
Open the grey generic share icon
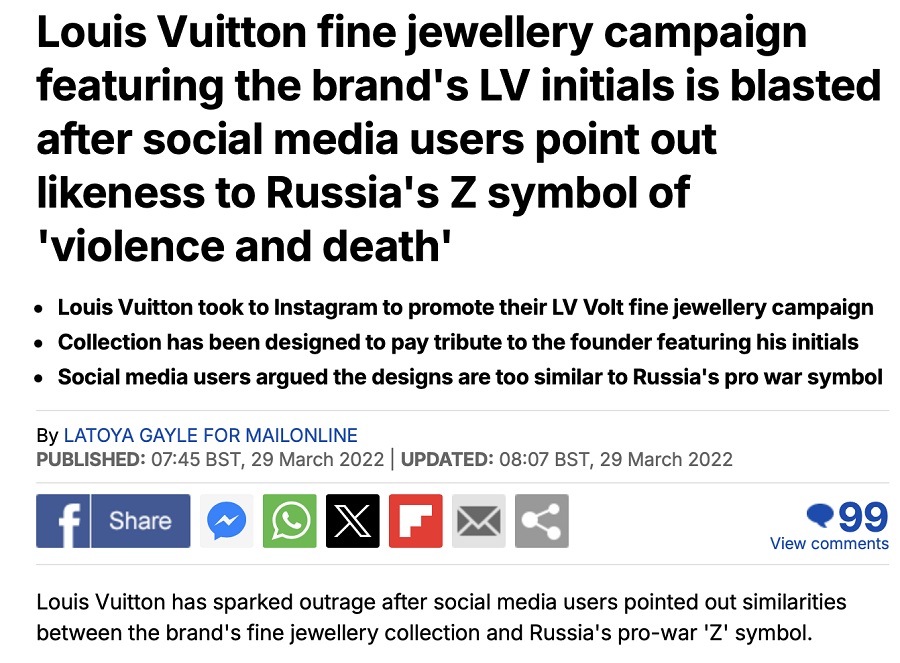coord(542,521)
